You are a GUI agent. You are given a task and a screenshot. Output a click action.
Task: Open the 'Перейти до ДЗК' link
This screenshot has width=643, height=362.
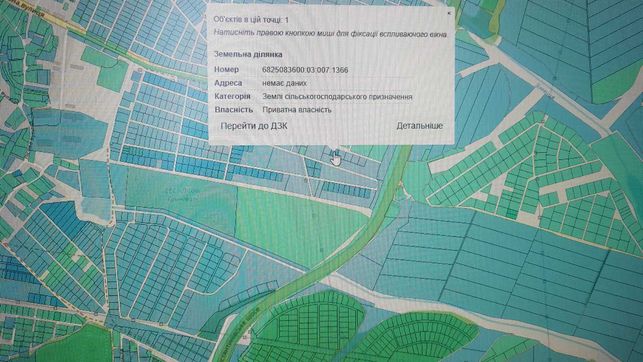254,126
